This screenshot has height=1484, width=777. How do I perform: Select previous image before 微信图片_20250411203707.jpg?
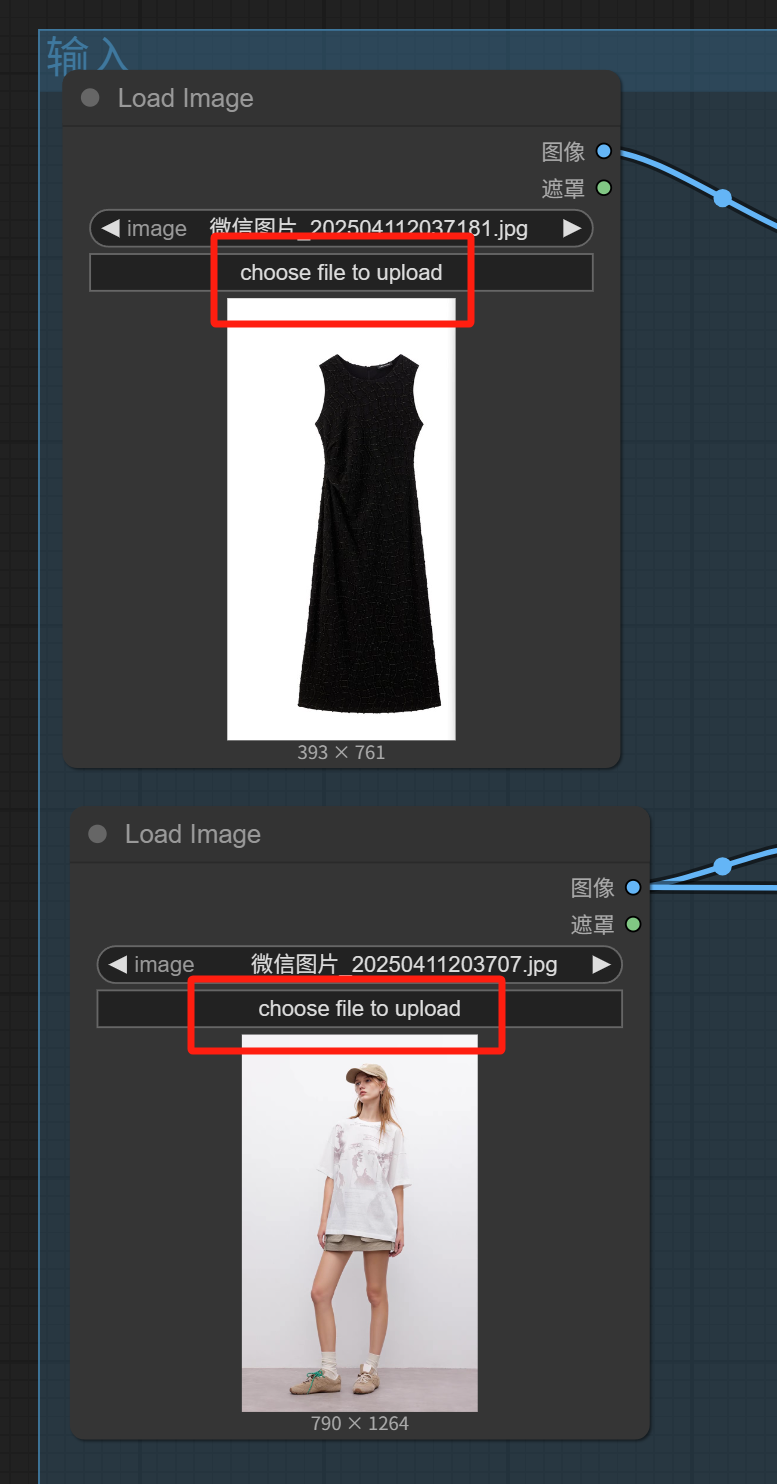(x=117, y=964)
